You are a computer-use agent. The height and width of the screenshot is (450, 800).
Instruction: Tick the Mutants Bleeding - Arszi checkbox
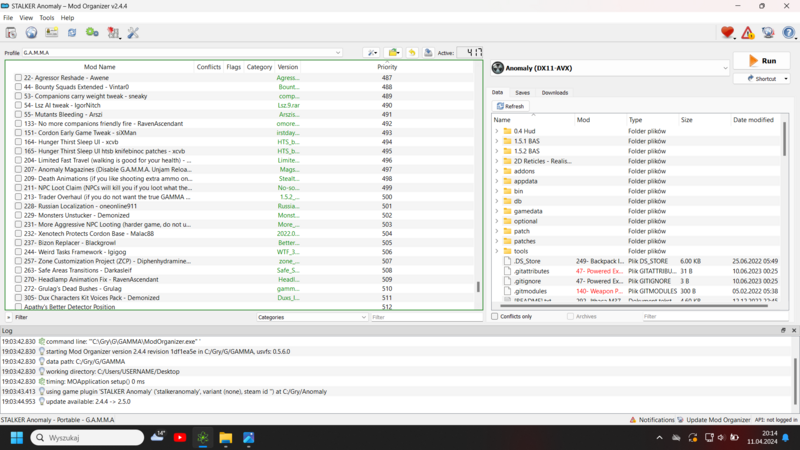(x=18, y=115)
